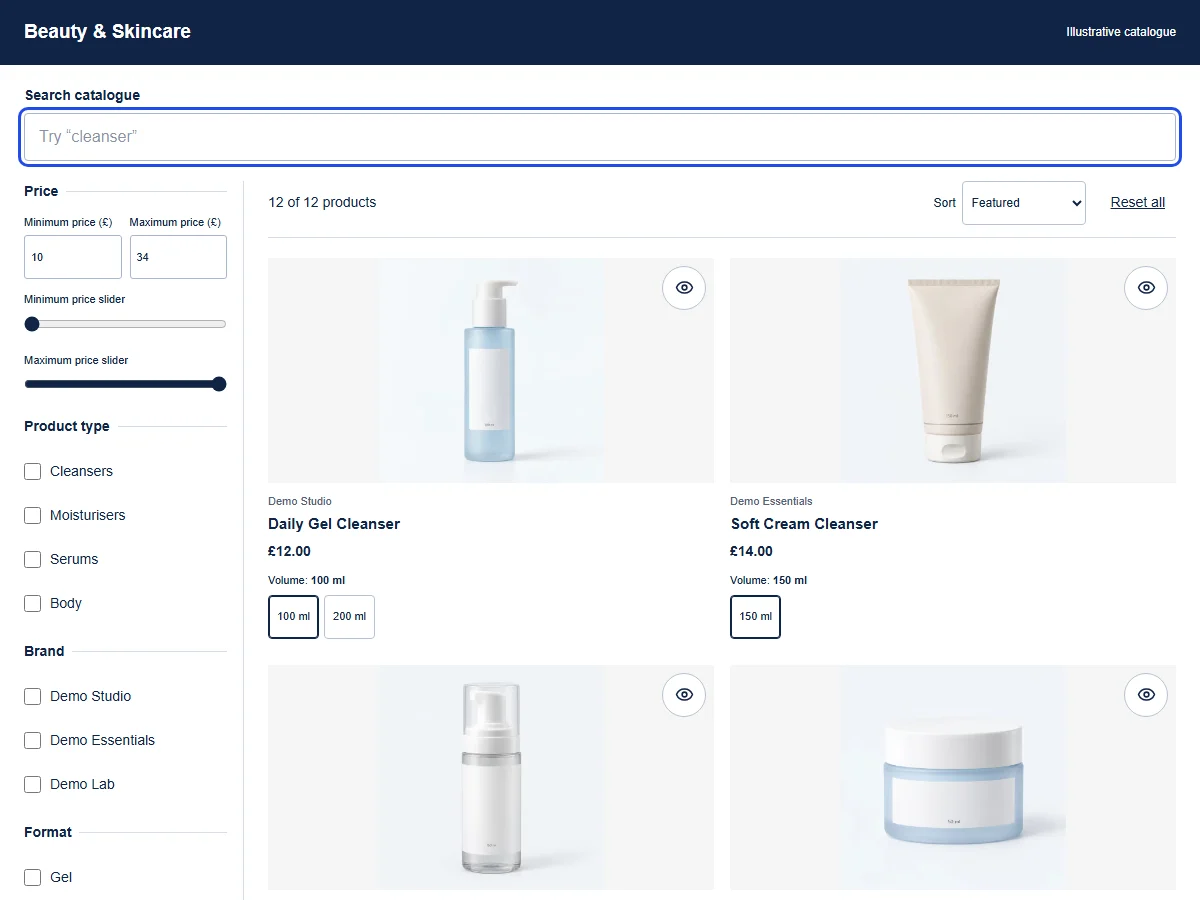
Task: Click the Maximum price input box
Action: pos(178,257)
